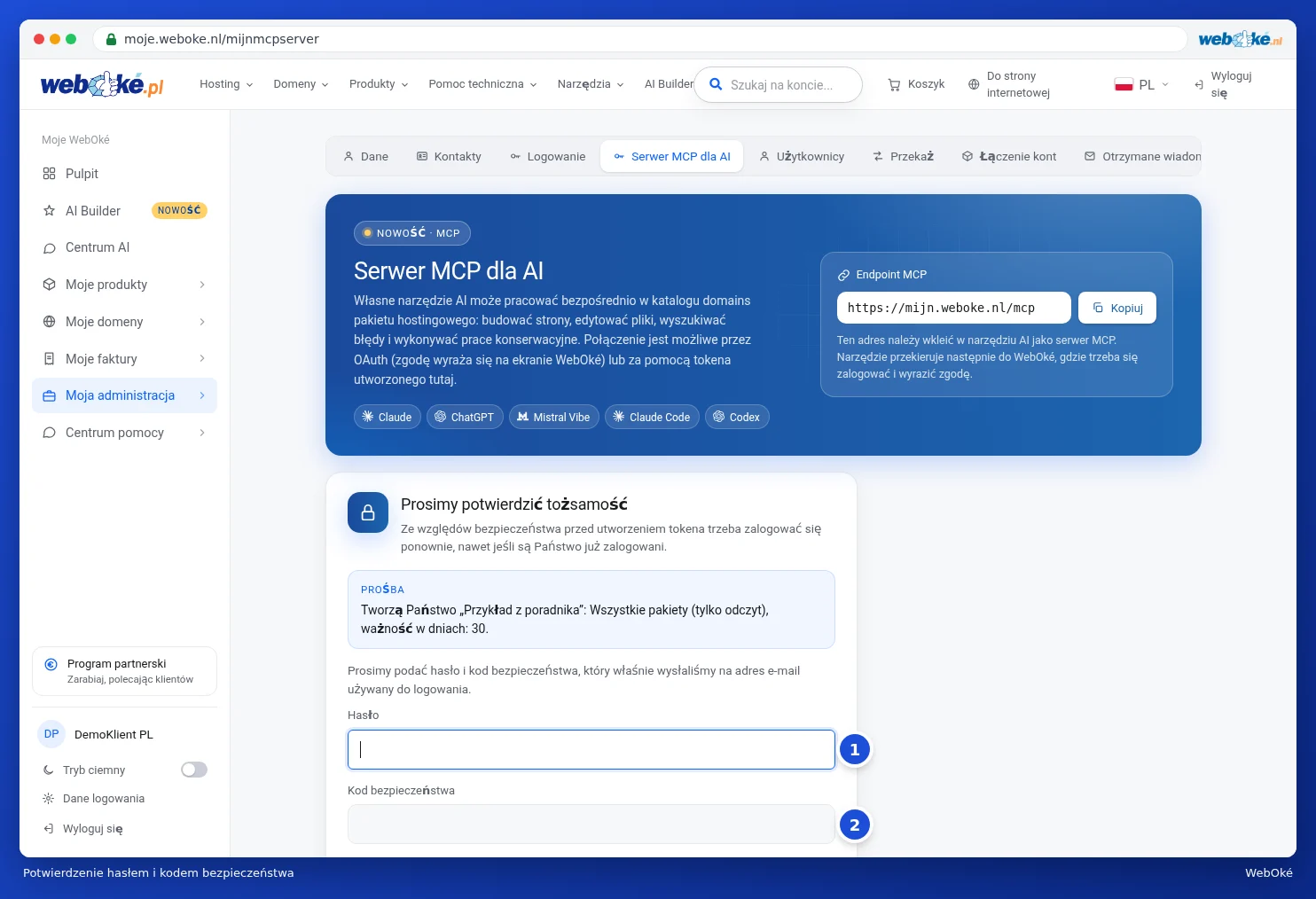This screenshot has height=899, width=1316.
Task: Click the Claude Code chip
Action: tap(652, 417)
